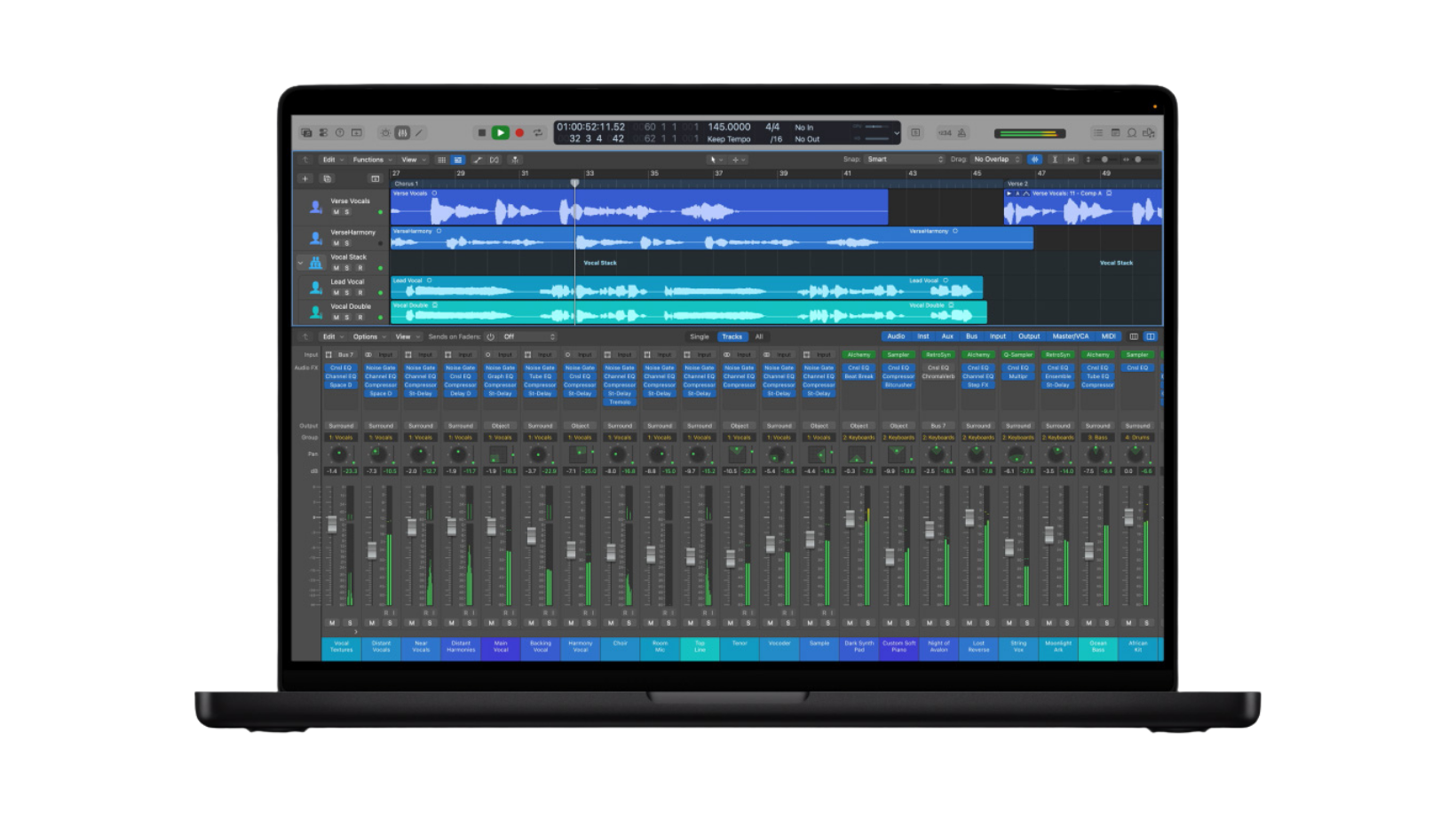This screenshot has height=820, width=1456.
Task: Open the Snap mode dropdown set to Smart
Action: tap(905, 159)
